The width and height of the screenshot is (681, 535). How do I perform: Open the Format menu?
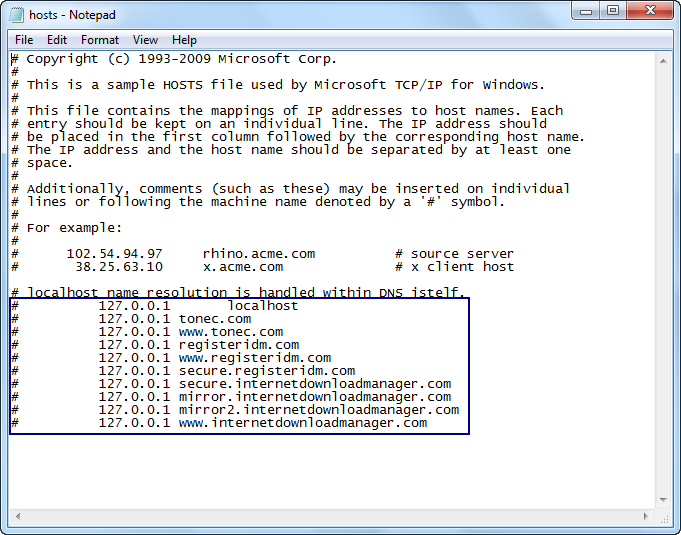[99, 40]
